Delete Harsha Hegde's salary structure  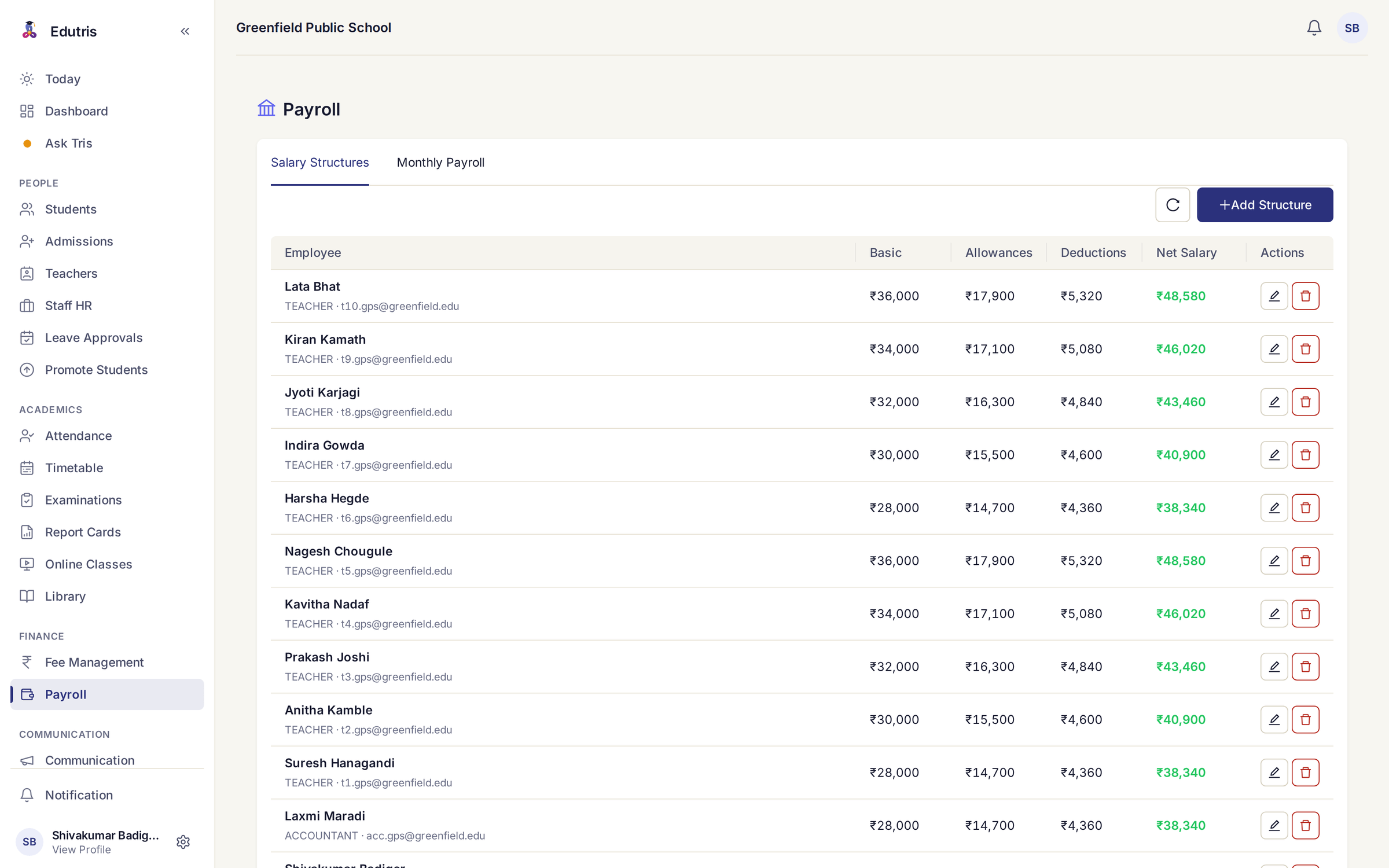tap(1305, 508)
